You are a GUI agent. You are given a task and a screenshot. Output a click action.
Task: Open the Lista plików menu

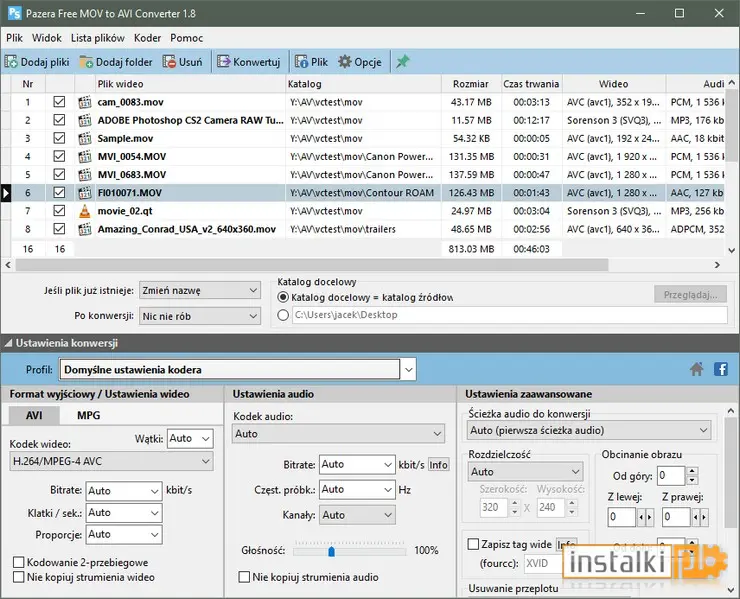coord(98,38)
